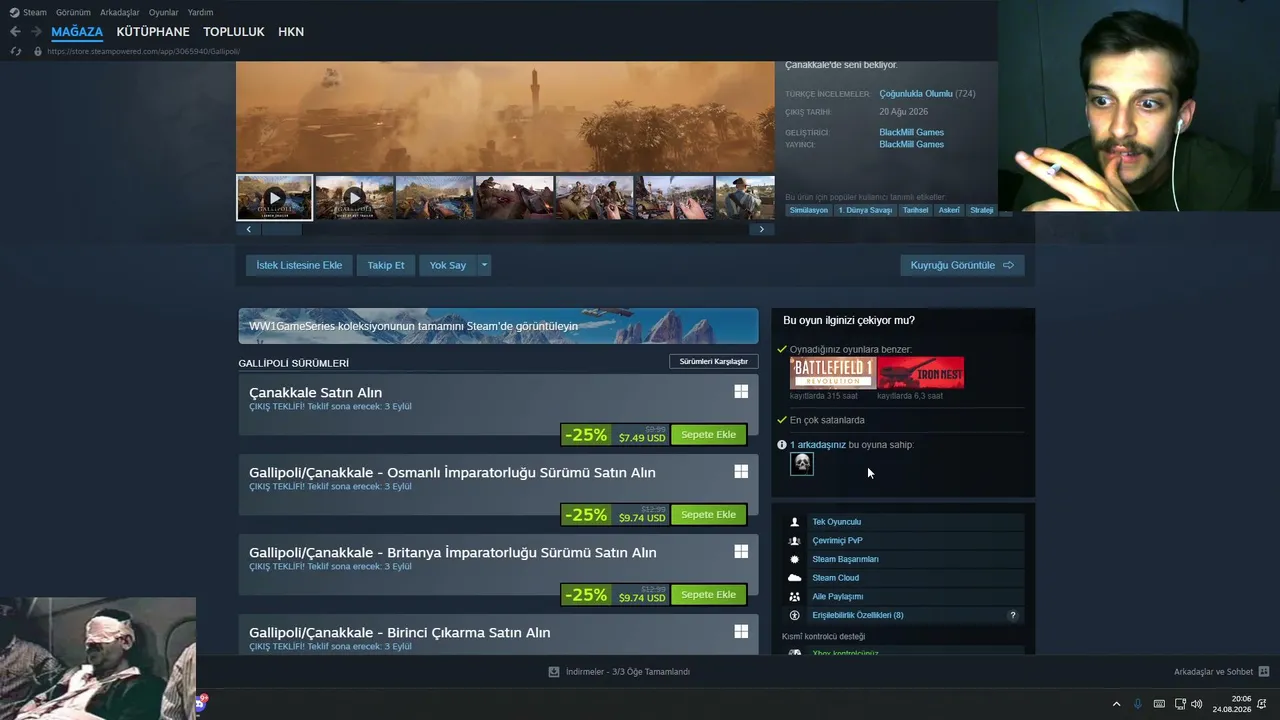The width and height of the screenshot is (1280, 720).
Task: Select the Tarihsel tag
Action: tap(915, 210)
